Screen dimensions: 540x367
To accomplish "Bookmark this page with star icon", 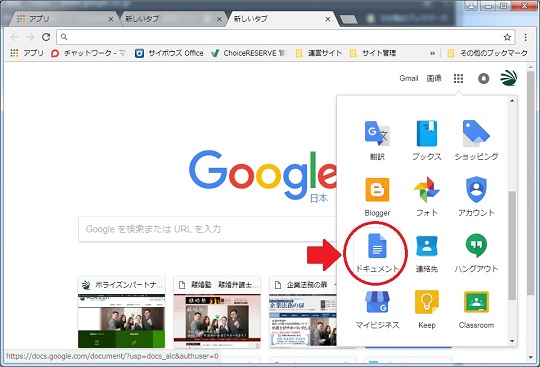I will coord(507,37).
